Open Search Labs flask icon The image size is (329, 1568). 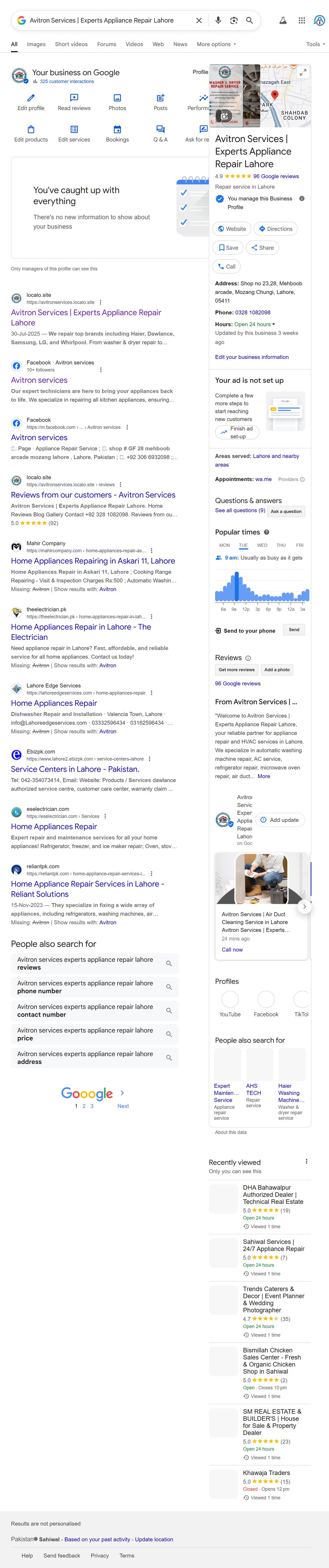pyautogui.click(x=283, y=20)
